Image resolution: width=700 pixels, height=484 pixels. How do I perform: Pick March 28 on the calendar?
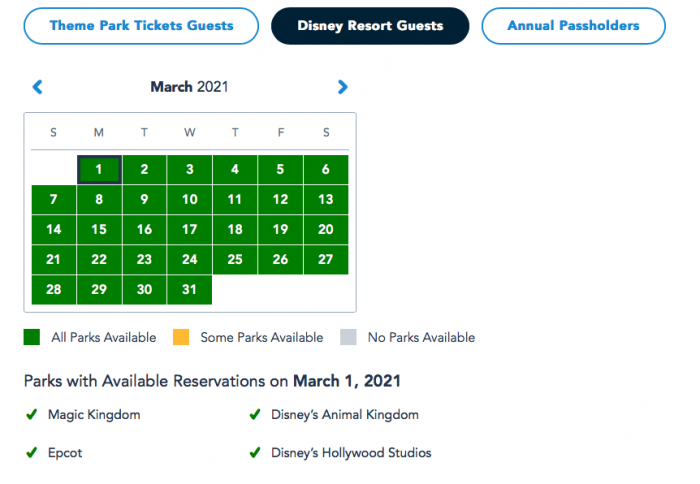(x=54, y=289)
